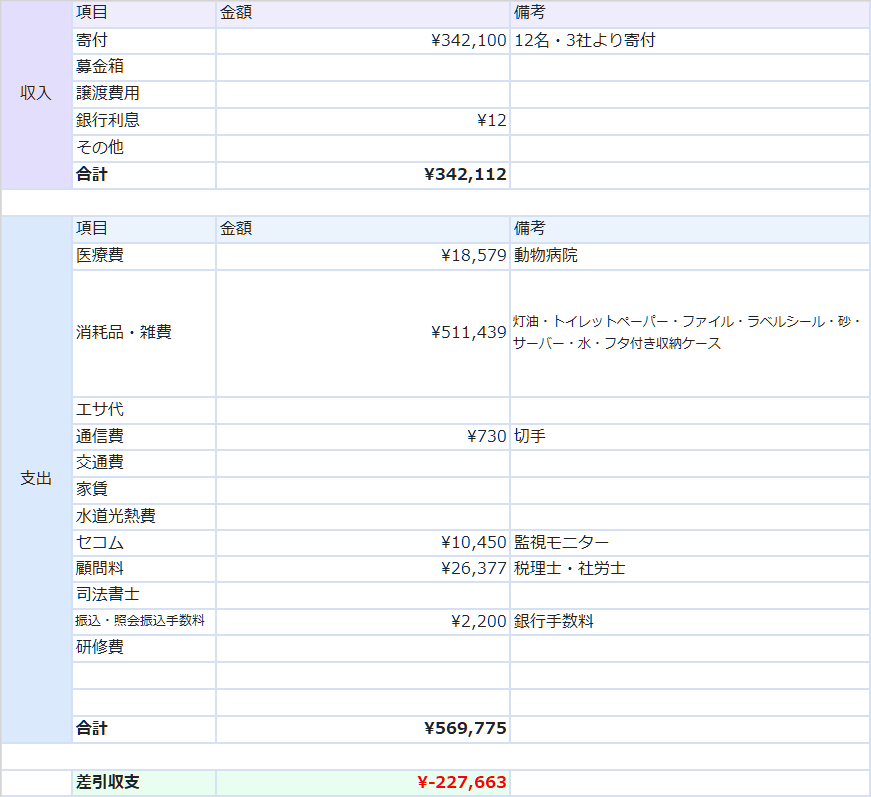Viewport: 871px width, 797px height.
Task: Select the 振込・照会振込手数料 row label
Action: click(x=140, y=621)
